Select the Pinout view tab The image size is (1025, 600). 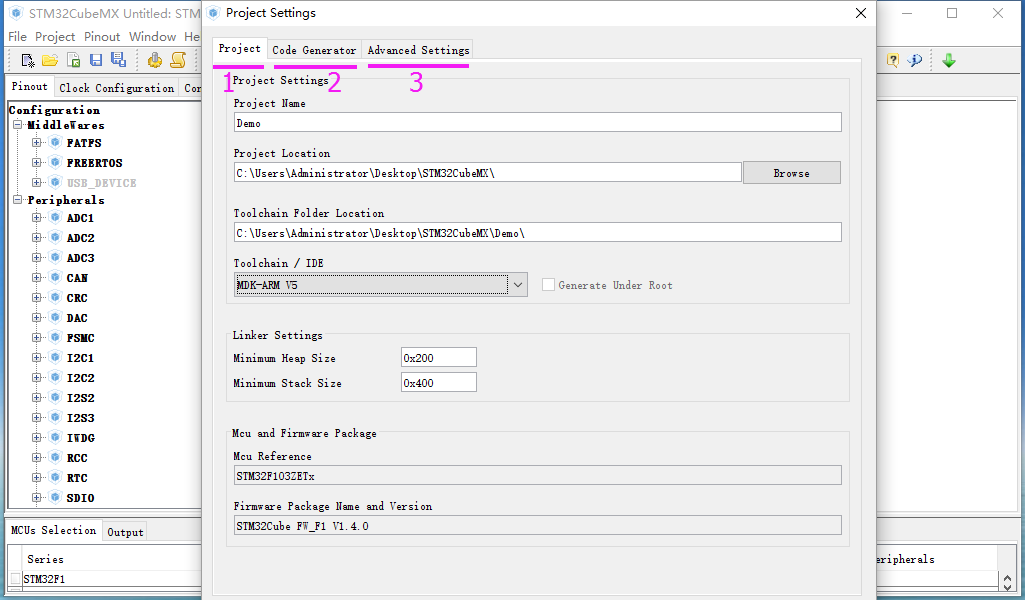click(29, 86)
